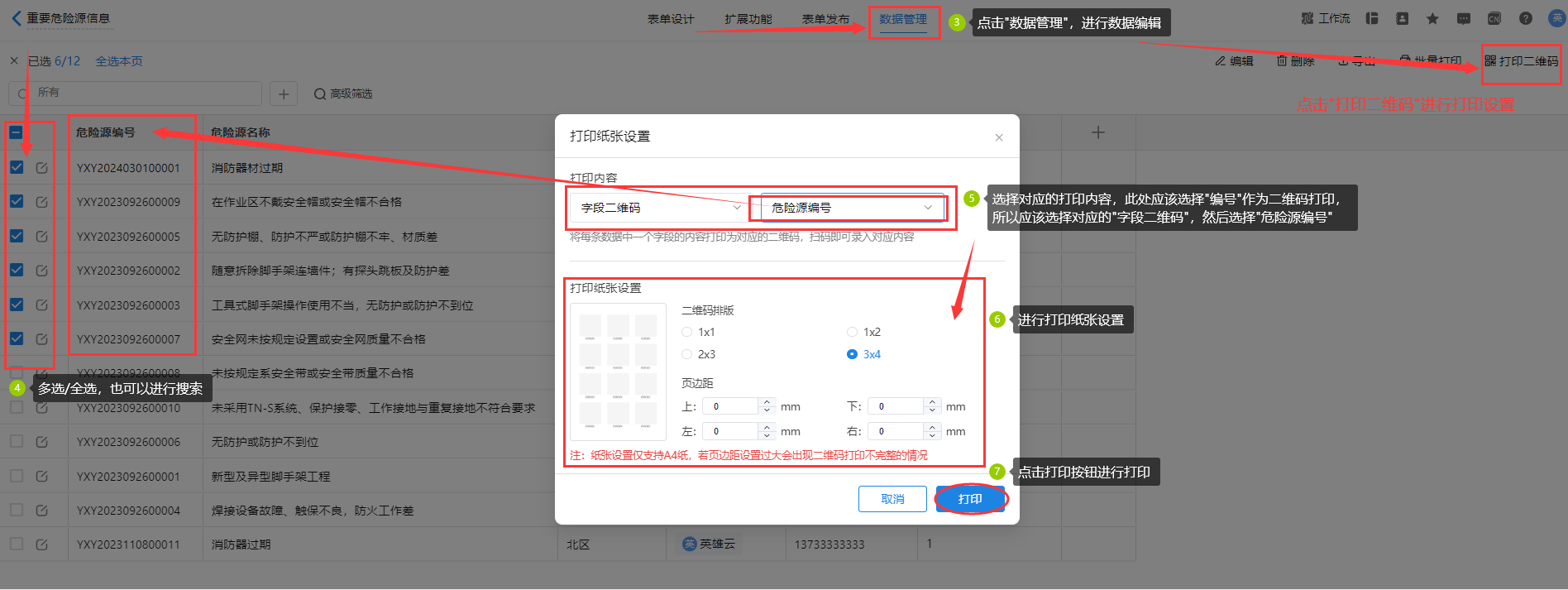
Task: Open the chat messages icon
Action: (1463, 18)
